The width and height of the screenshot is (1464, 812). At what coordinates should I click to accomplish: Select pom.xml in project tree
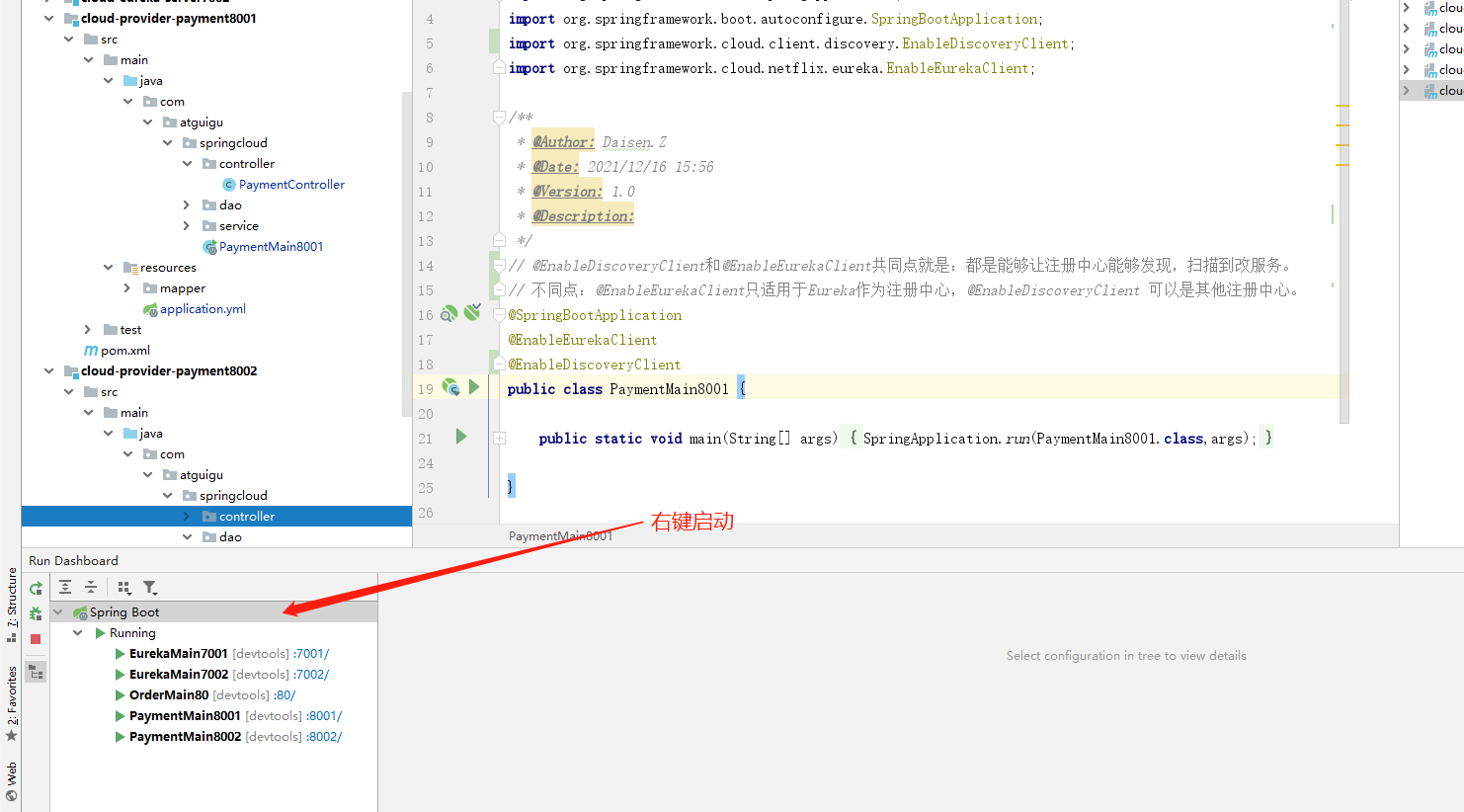(x=125, y=351)
